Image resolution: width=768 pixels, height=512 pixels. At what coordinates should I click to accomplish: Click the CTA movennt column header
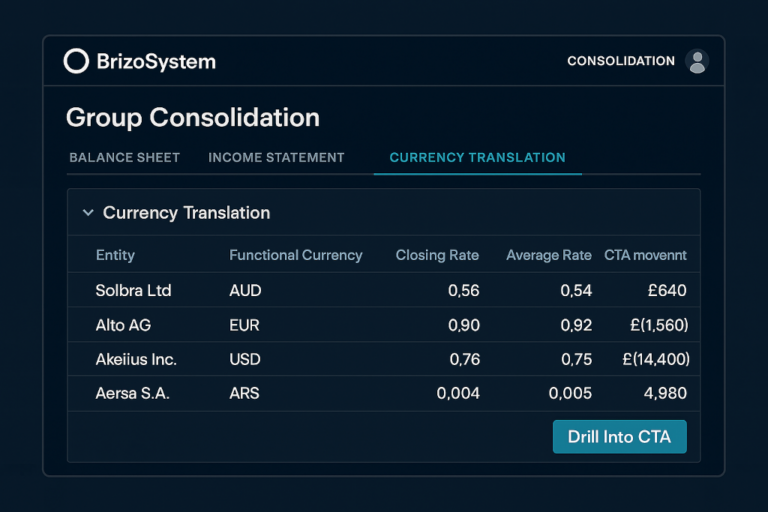(x=646, y=255)
